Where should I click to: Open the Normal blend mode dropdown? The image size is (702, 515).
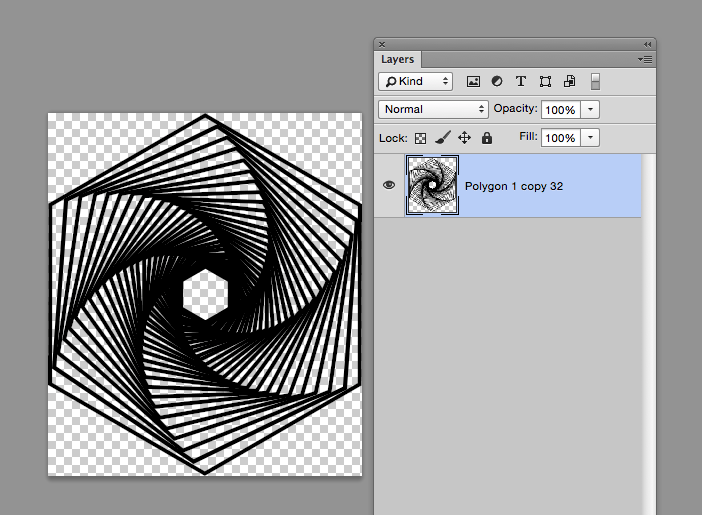pyautogui.click(x=433, y=109)
